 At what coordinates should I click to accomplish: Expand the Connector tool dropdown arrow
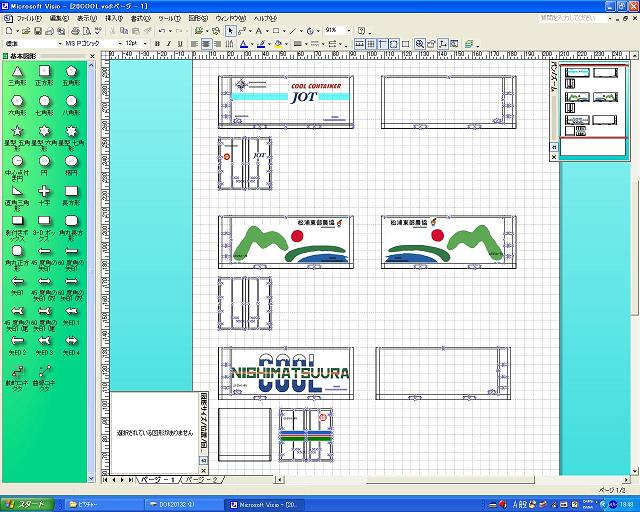coord(249,31)
